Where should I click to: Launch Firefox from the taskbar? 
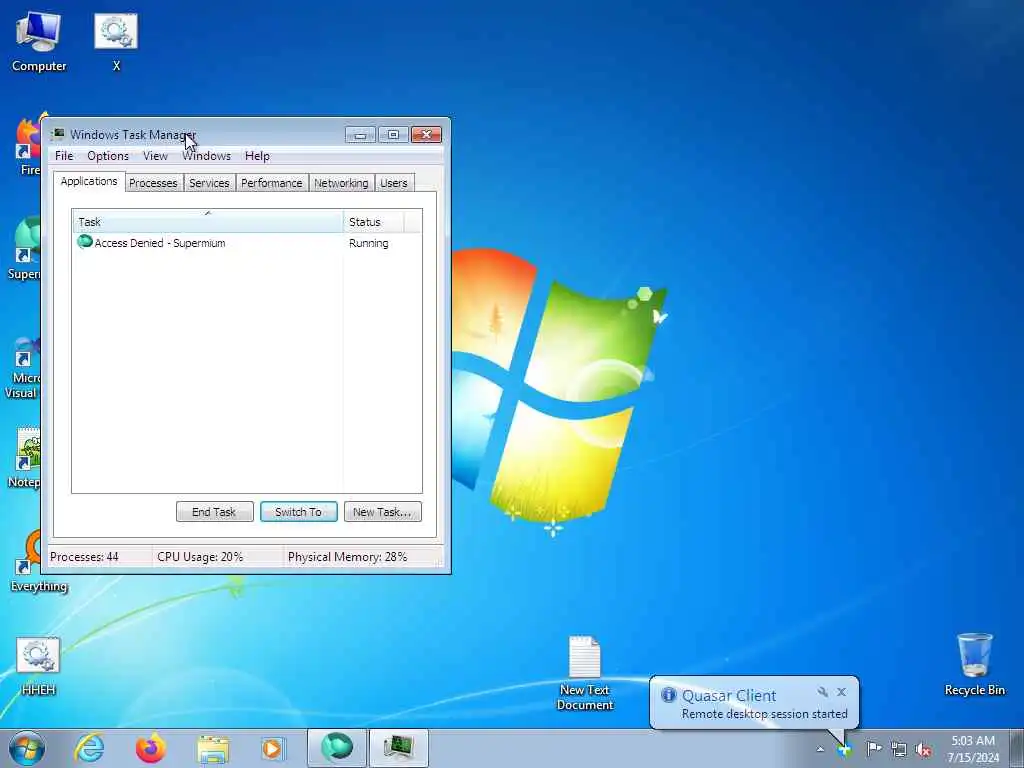tap(150, 748)
